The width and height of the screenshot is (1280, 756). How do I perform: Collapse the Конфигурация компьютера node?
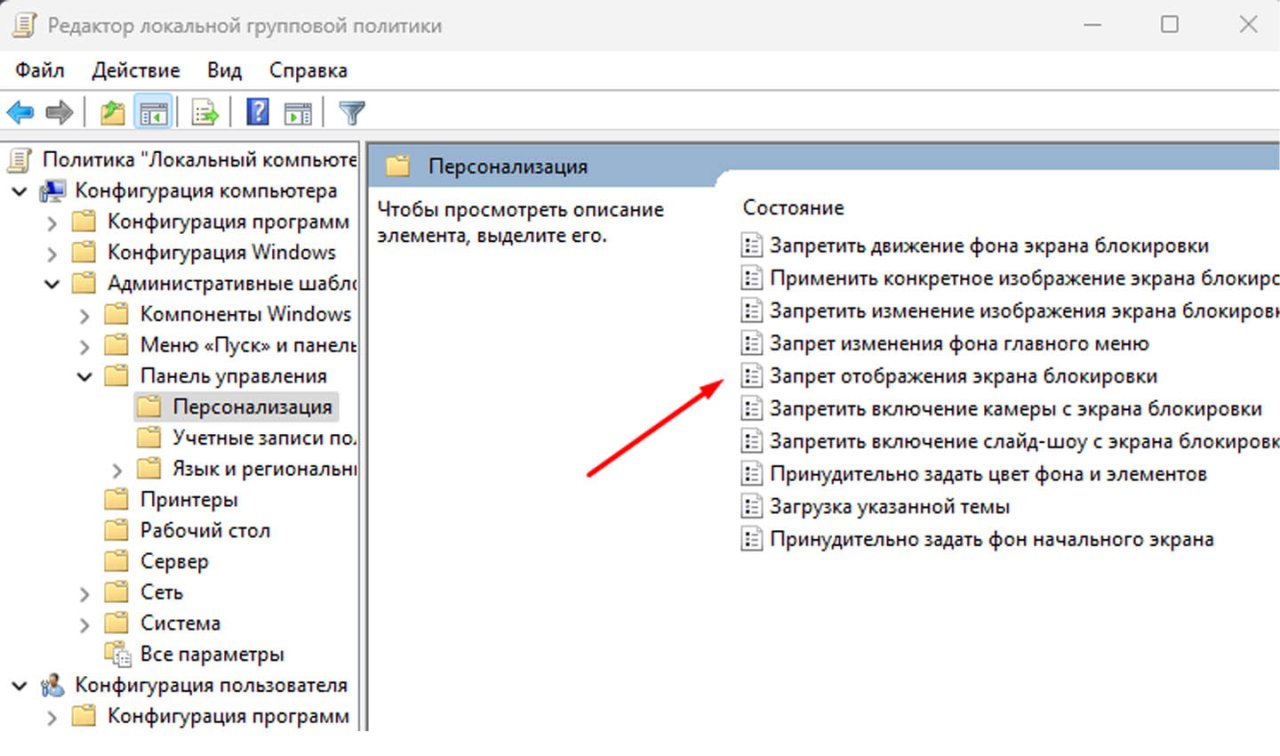point(20,191)
